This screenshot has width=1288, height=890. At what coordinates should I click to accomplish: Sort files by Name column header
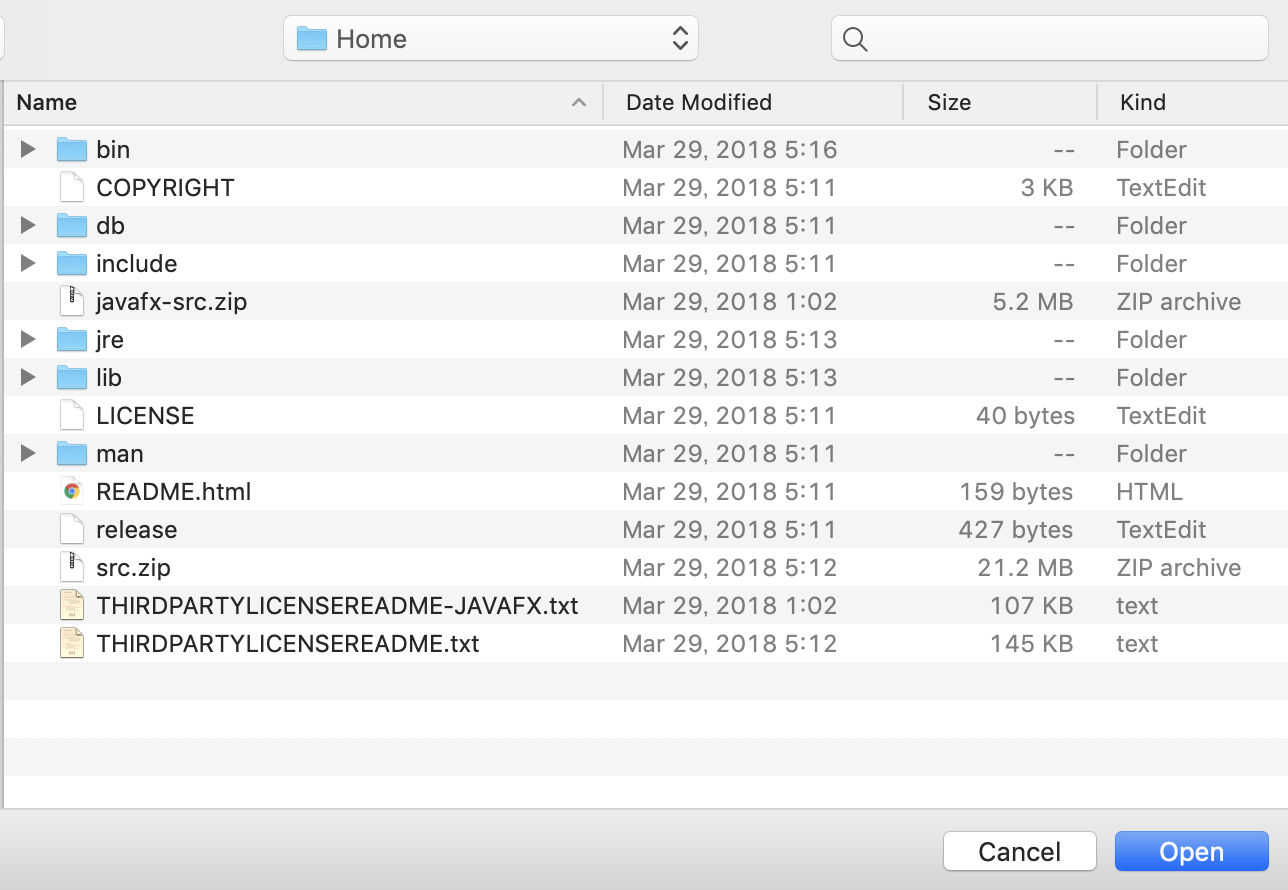[300, 103]
